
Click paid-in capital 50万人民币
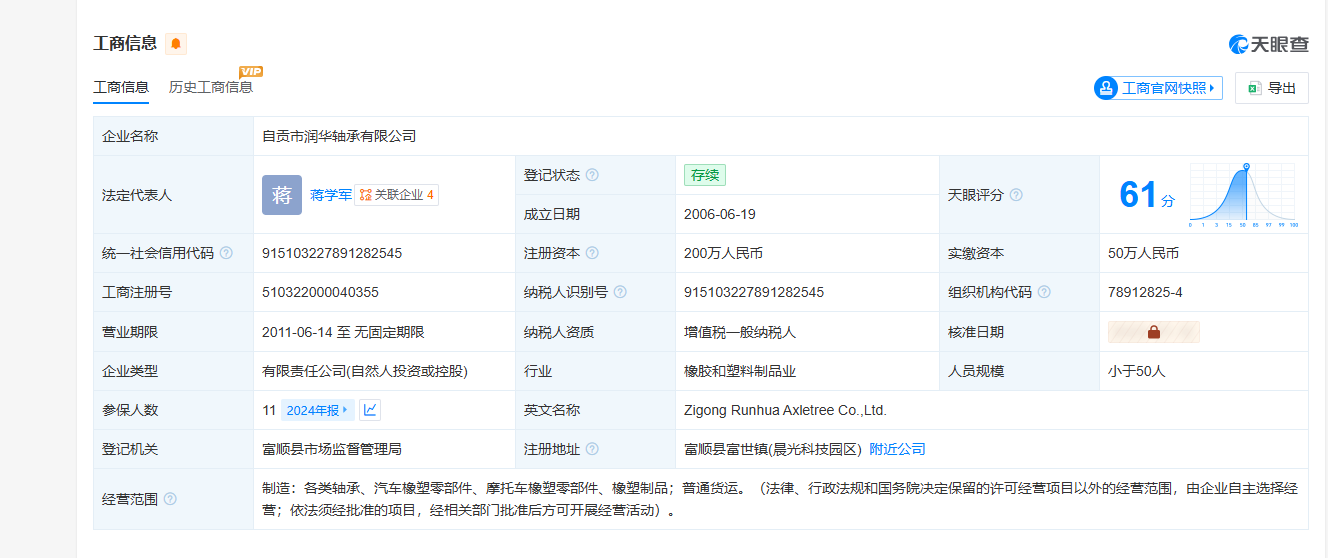pos(1143,253)
